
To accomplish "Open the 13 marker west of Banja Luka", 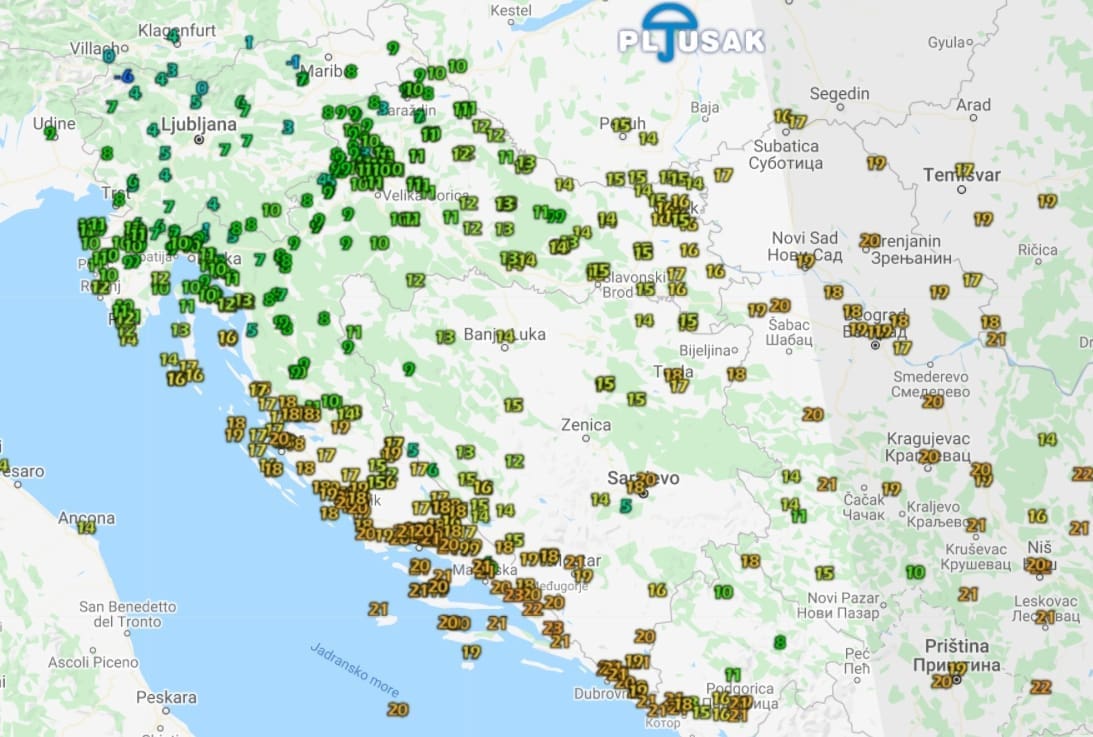I will [x=445, y=337].
